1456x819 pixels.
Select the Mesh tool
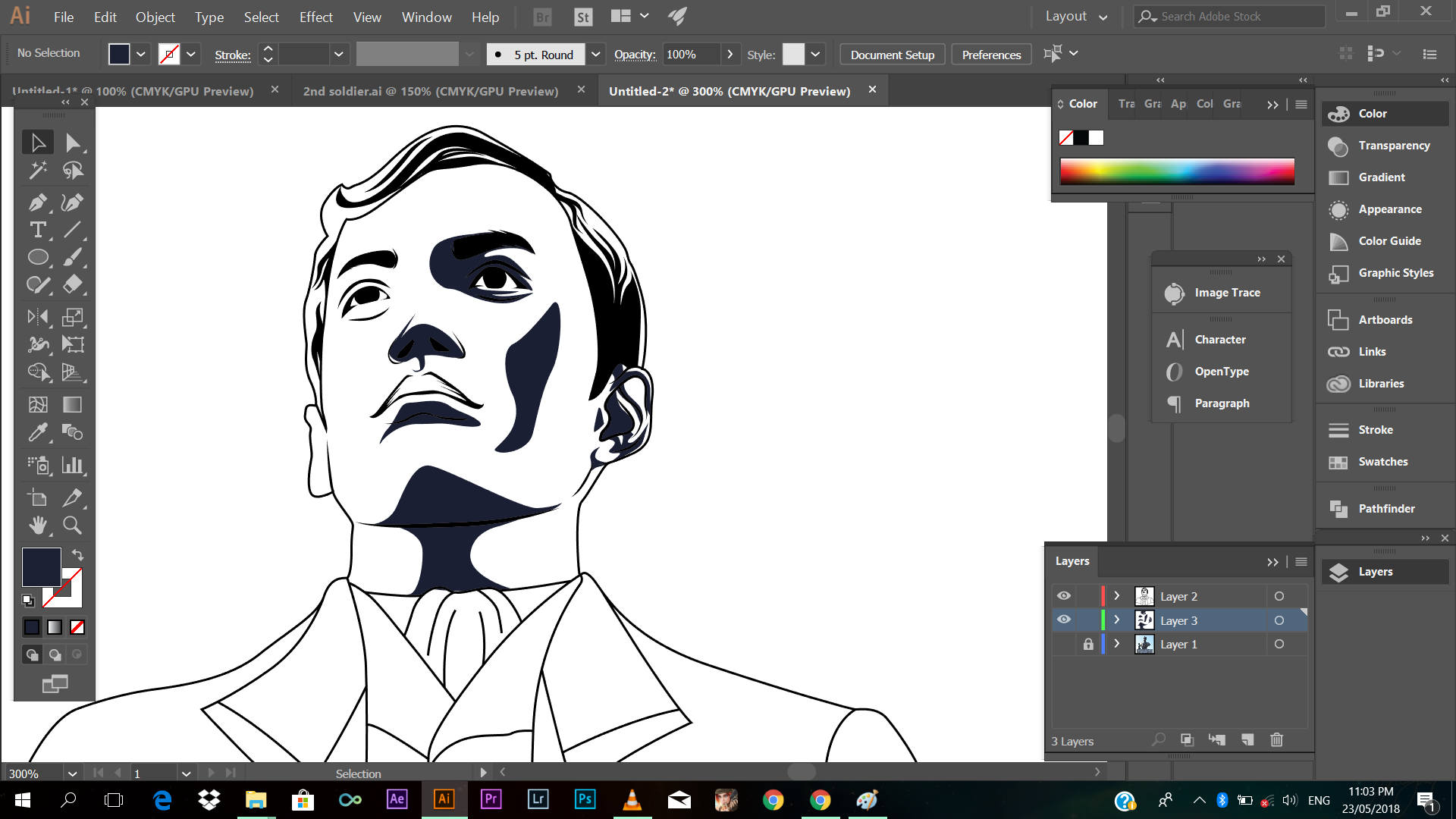coord(37,405)
